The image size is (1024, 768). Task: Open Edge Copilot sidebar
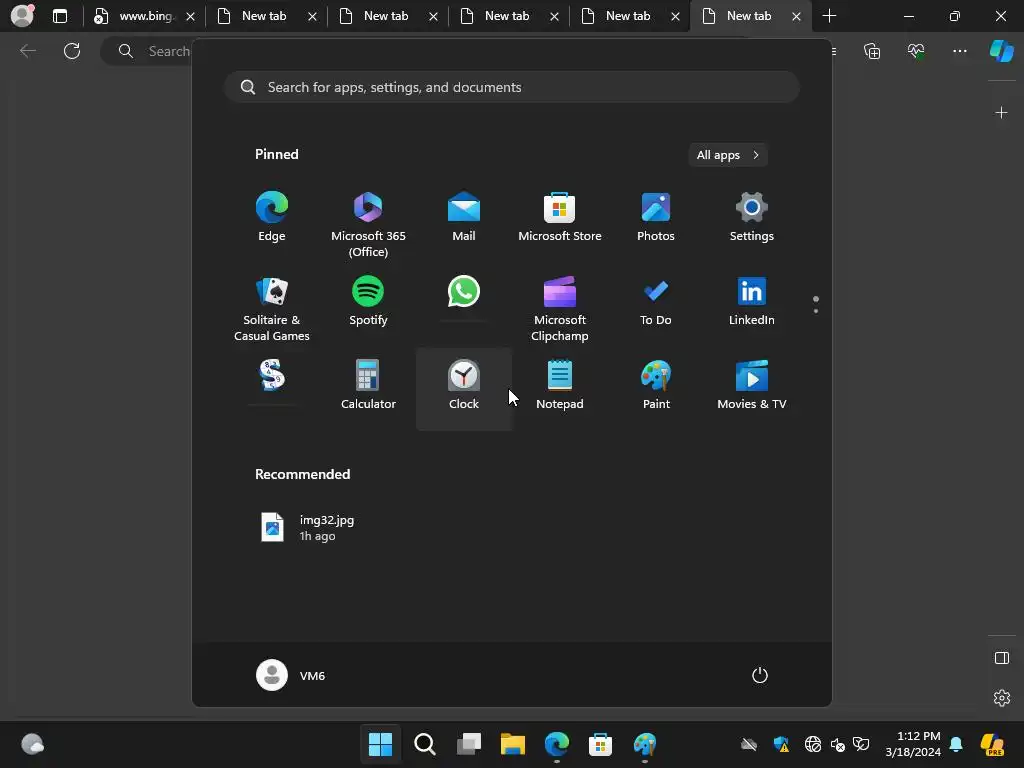coord(1001,50)
